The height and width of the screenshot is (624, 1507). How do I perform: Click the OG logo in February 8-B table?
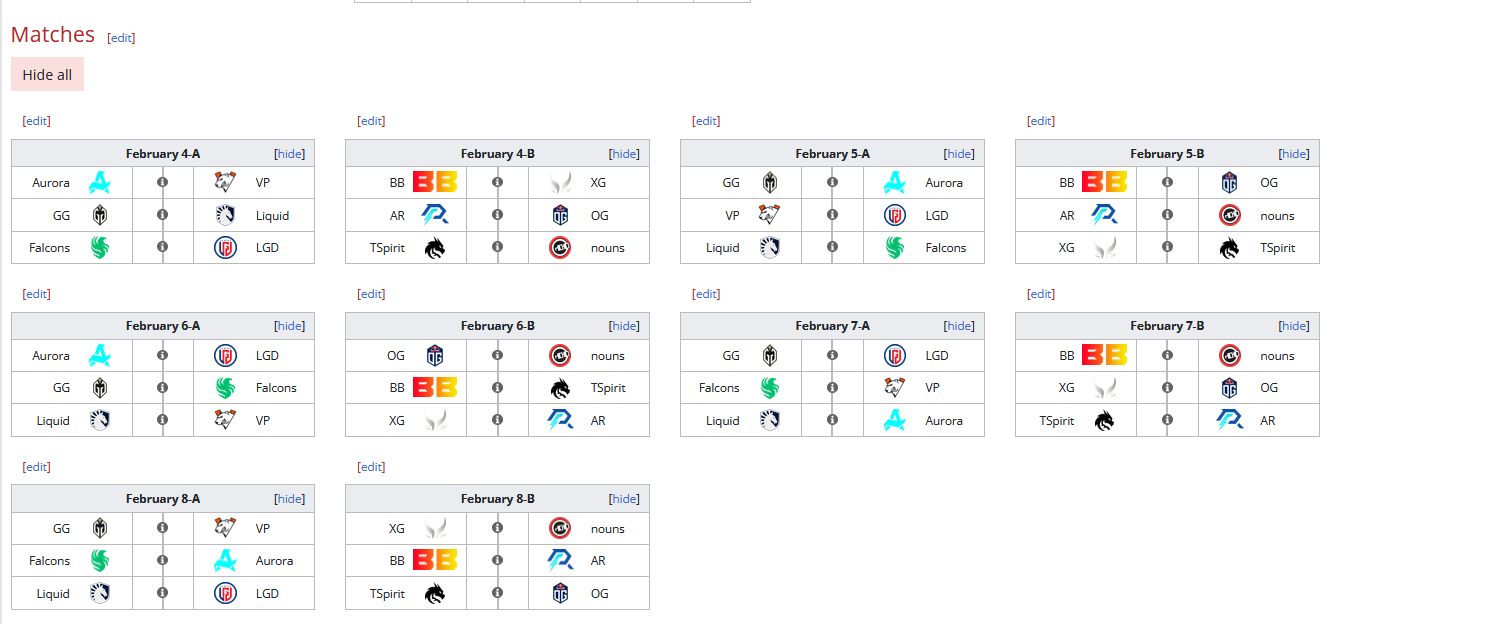tap(560, 593)
